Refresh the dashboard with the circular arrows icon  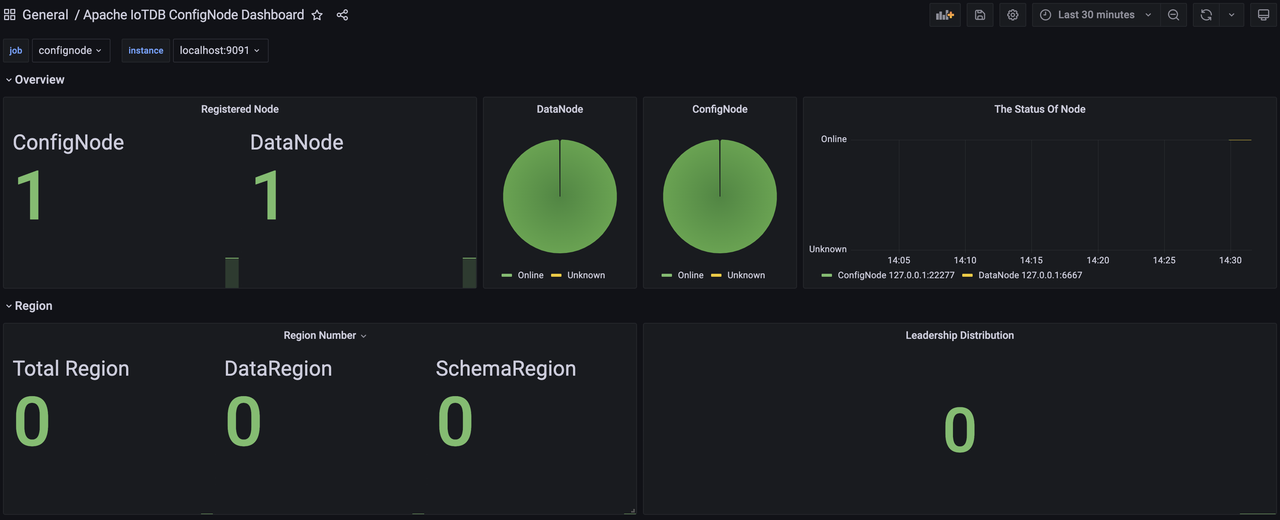click(x=1206, y=15)
